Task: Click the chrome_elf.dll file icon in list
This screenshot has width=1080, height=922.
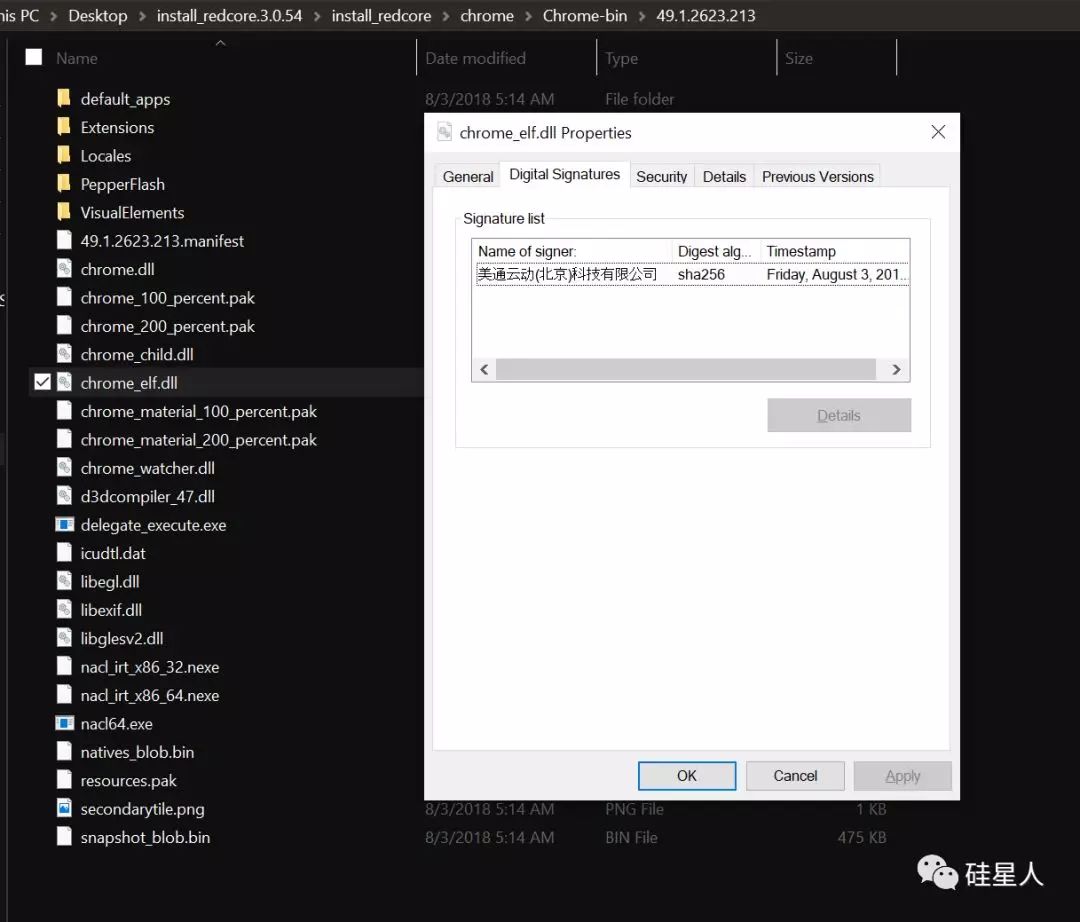Action: tap(64, 382)
